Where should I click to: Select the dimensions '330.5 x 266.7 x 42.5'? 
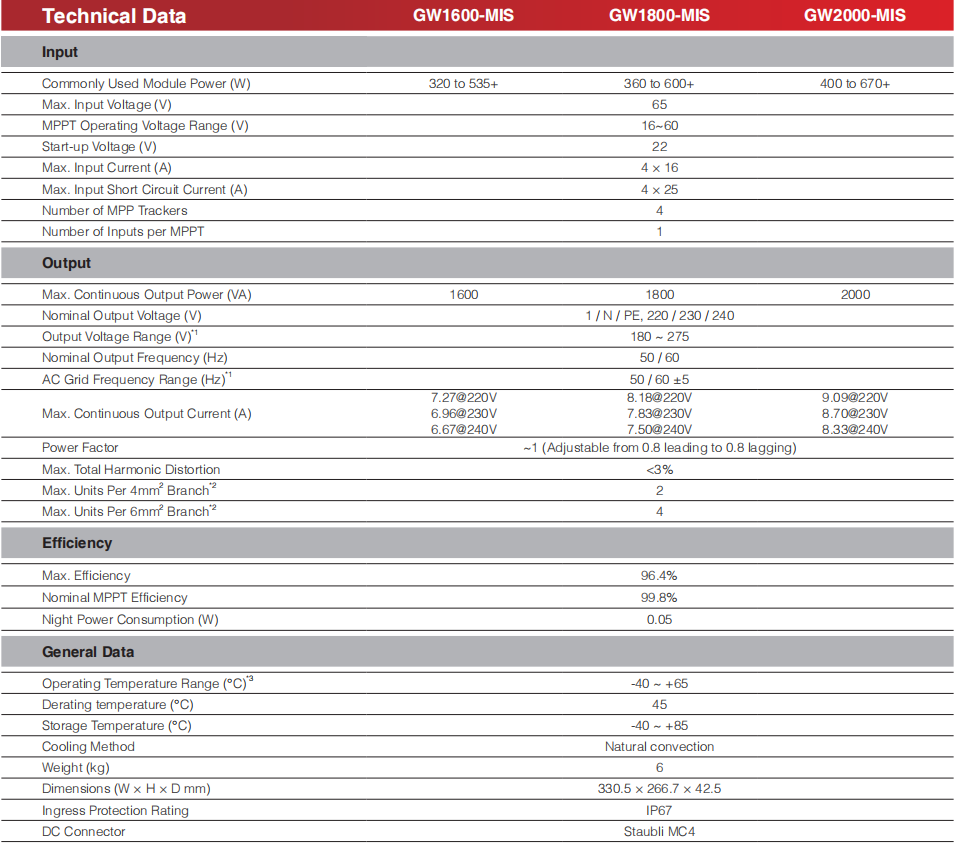coord(659,789)
